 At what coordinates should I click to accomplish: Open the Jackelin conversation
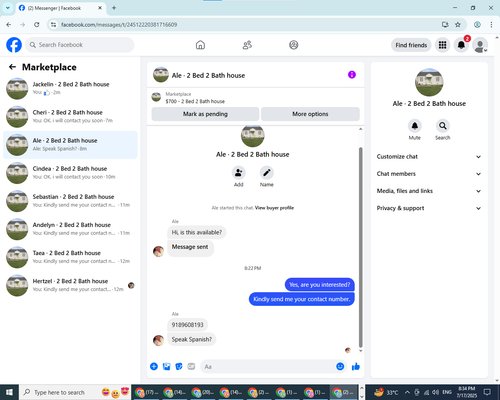tap(70, 88)
